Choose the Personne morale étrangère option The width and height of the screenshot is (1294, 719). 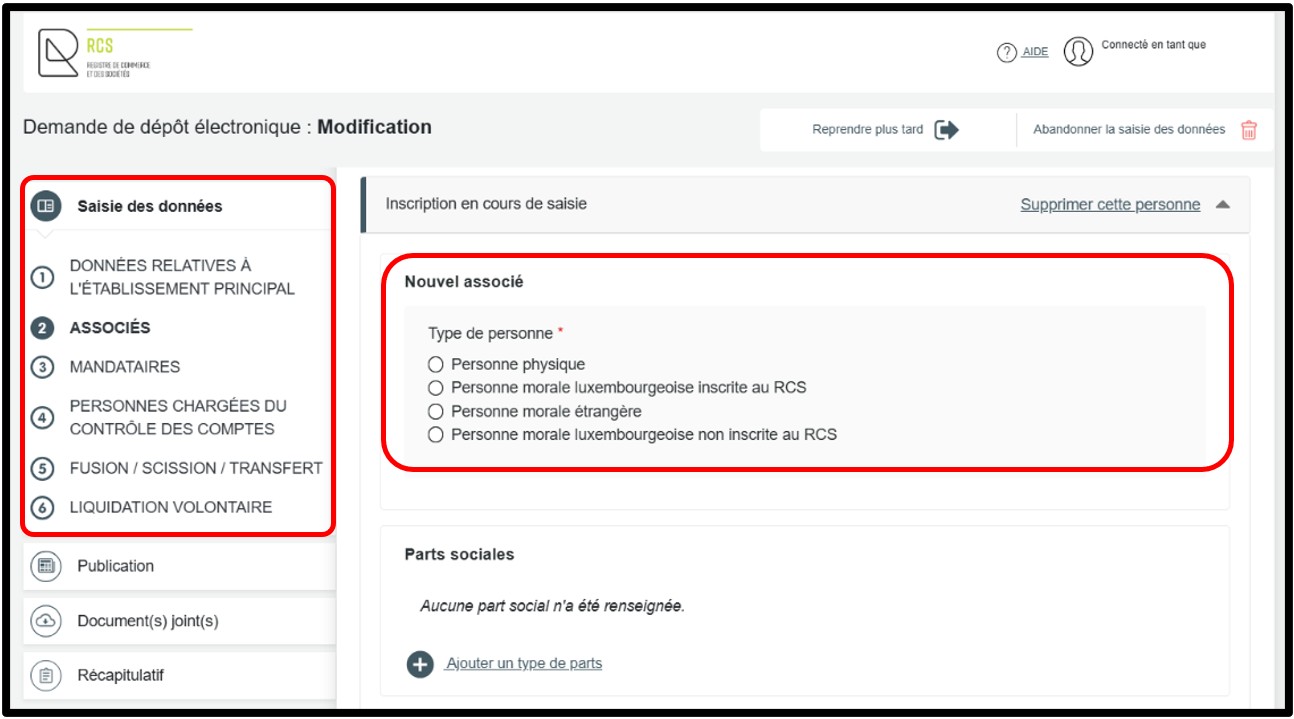(x=435, y=411)
